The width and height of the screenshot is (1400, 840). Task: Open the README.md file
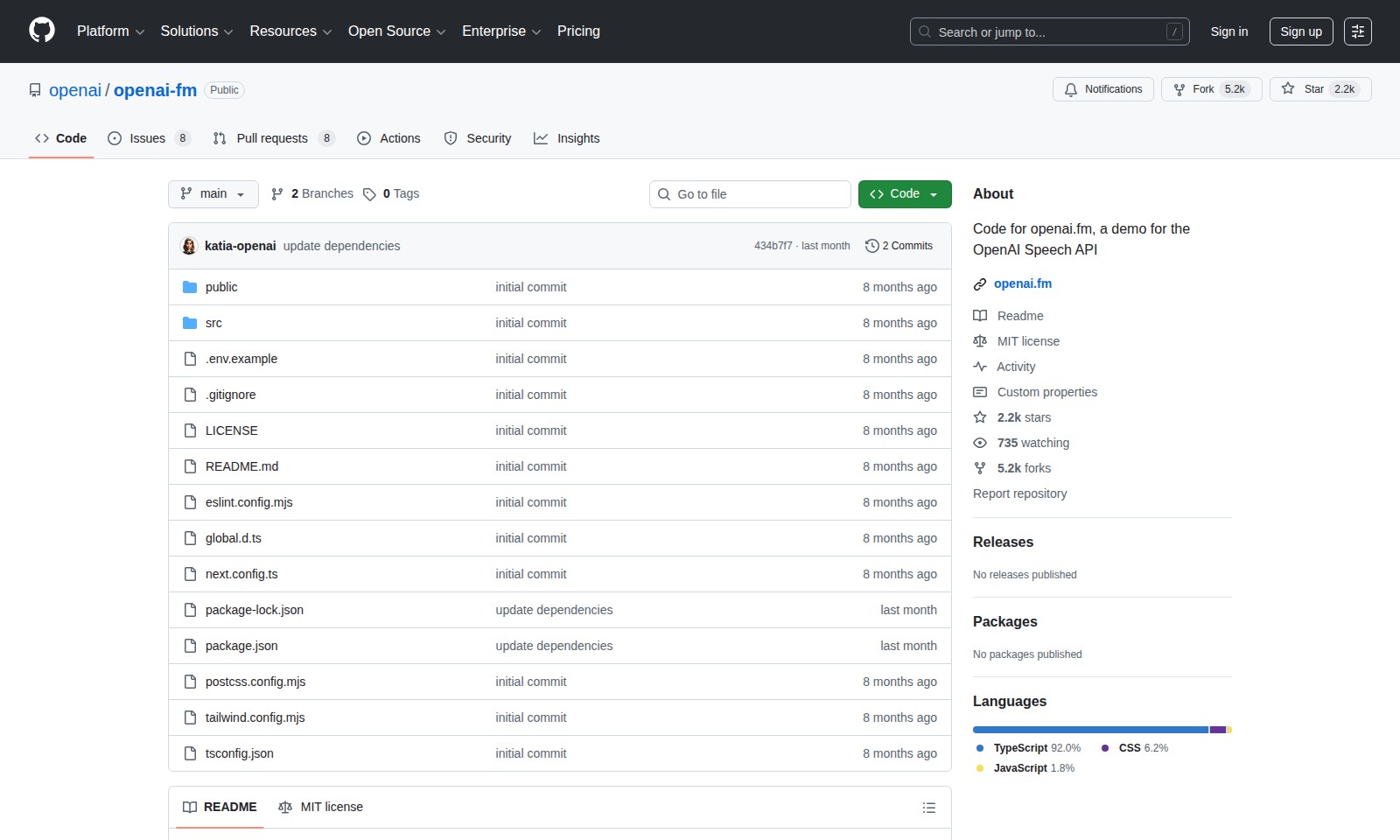pos(241,466)
